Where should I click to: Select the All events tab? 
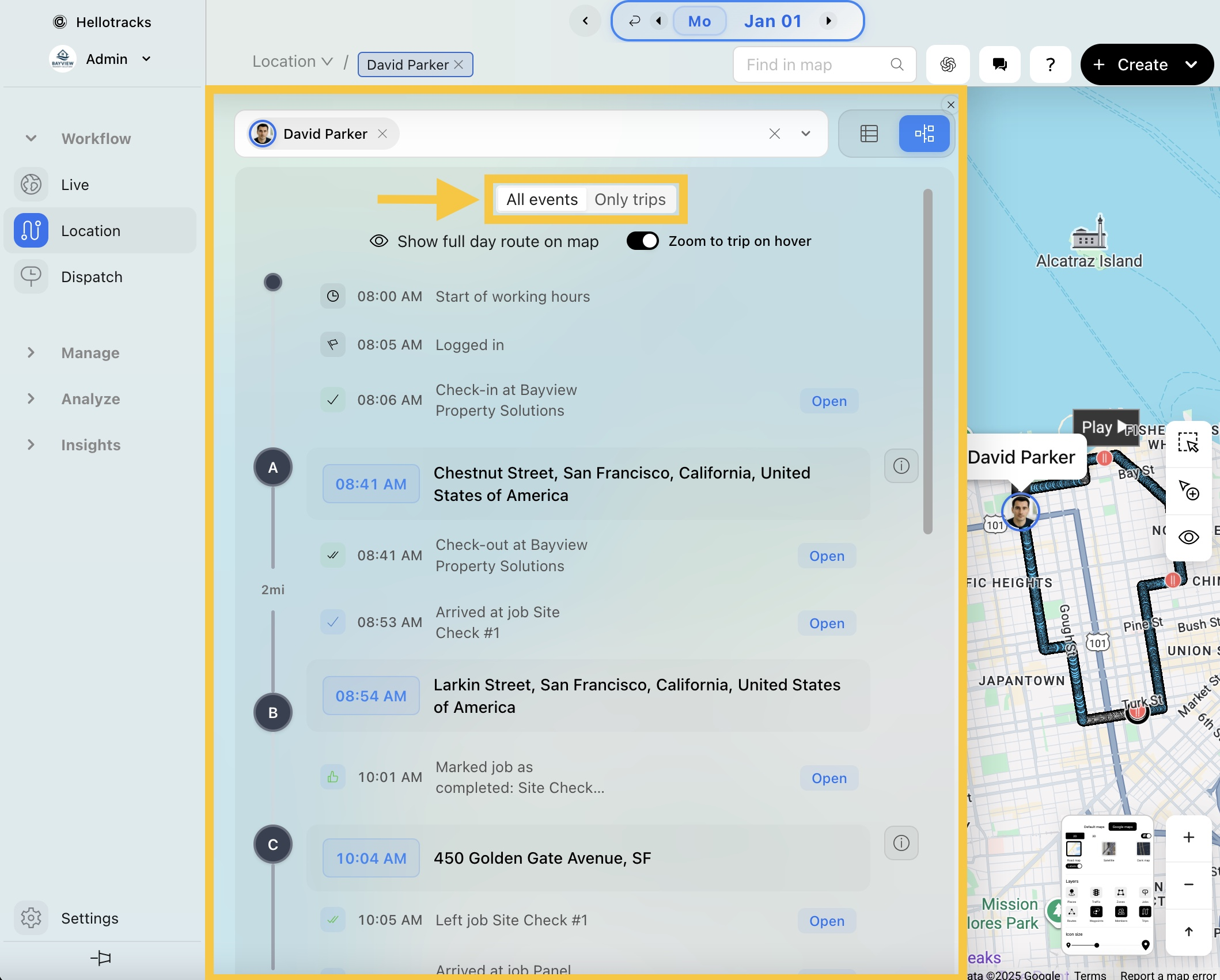pos(541,199)
